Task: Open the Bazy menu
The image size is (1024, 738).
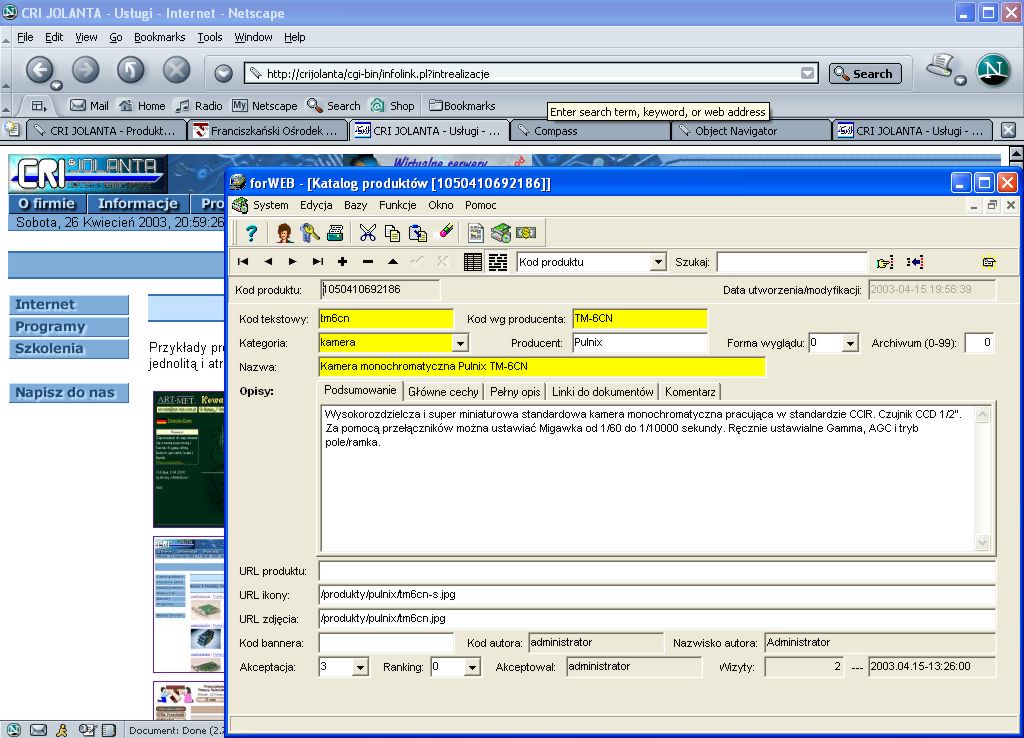Action: (x=355, y=205)
